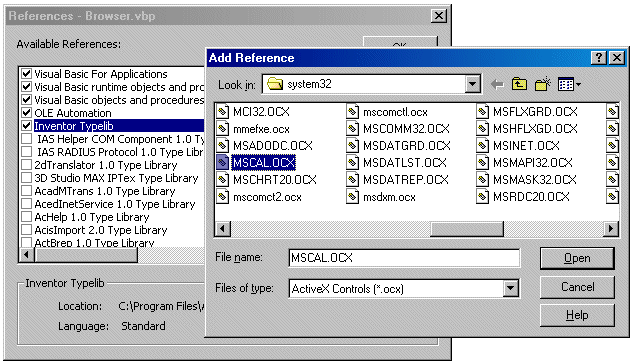This screenshot has width=634, height=364.
Task: Check AcedInetService 1.0 Type Library
Action: (27, 203)
